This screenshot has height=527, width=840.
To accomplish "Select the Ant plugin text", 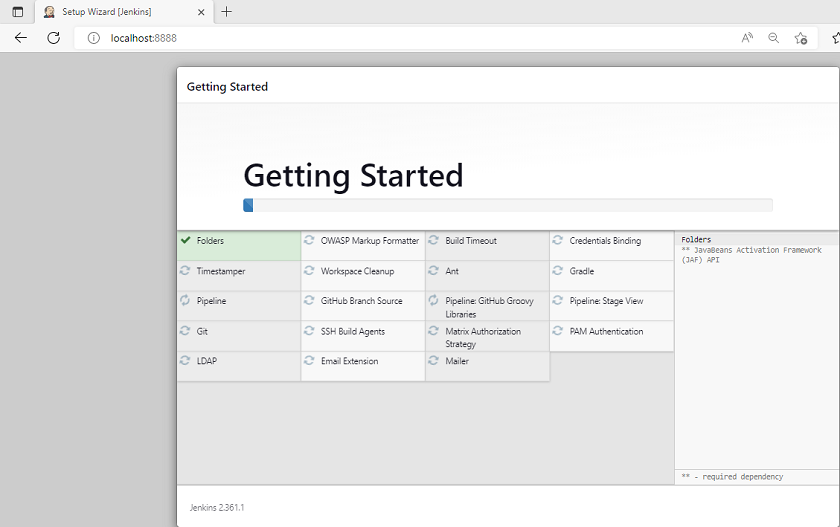I will [x=452, y=271].
